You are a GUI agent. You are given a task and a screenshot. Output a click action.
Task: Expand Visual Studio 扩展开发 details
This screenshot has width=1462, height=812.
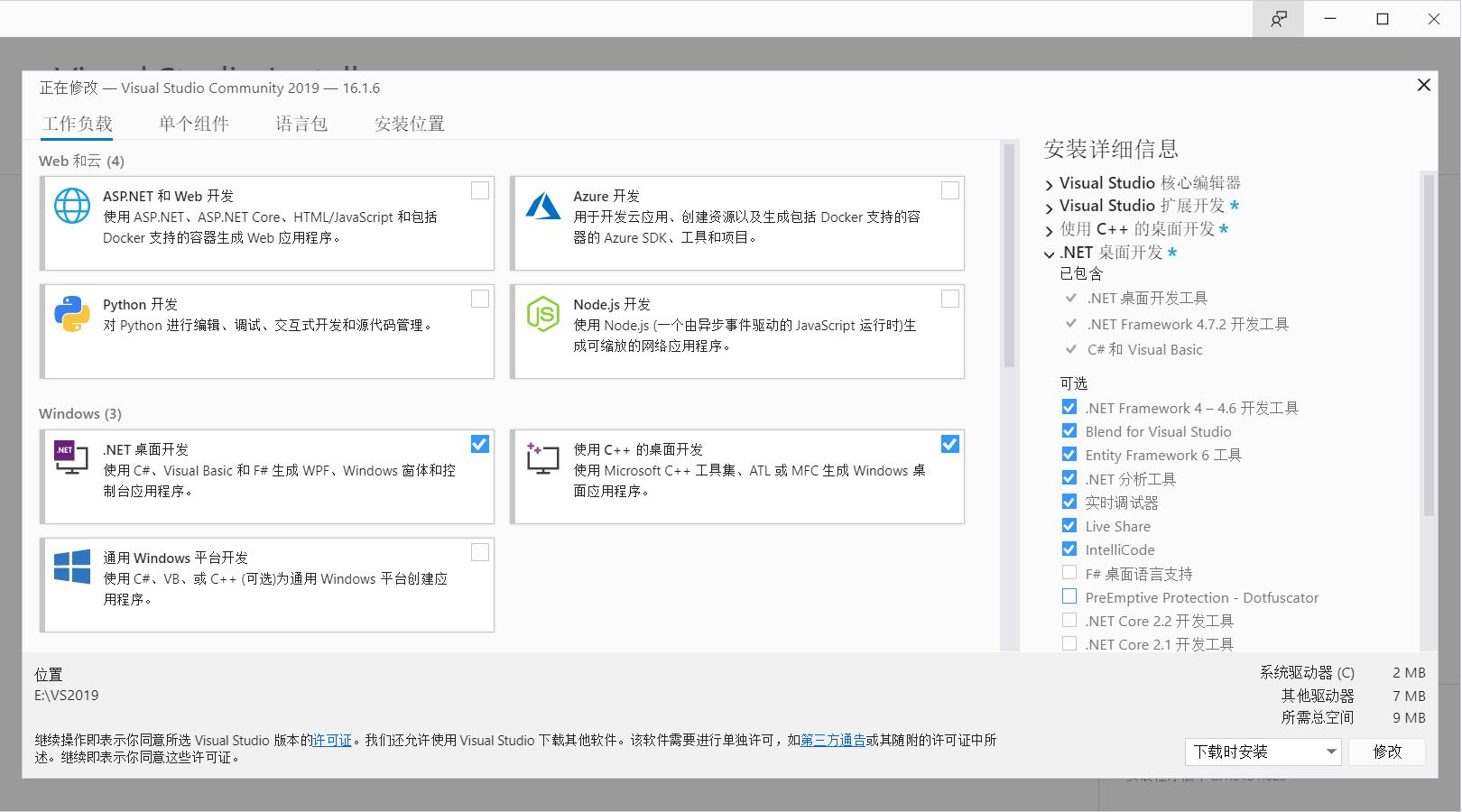tap(1049, 208)
